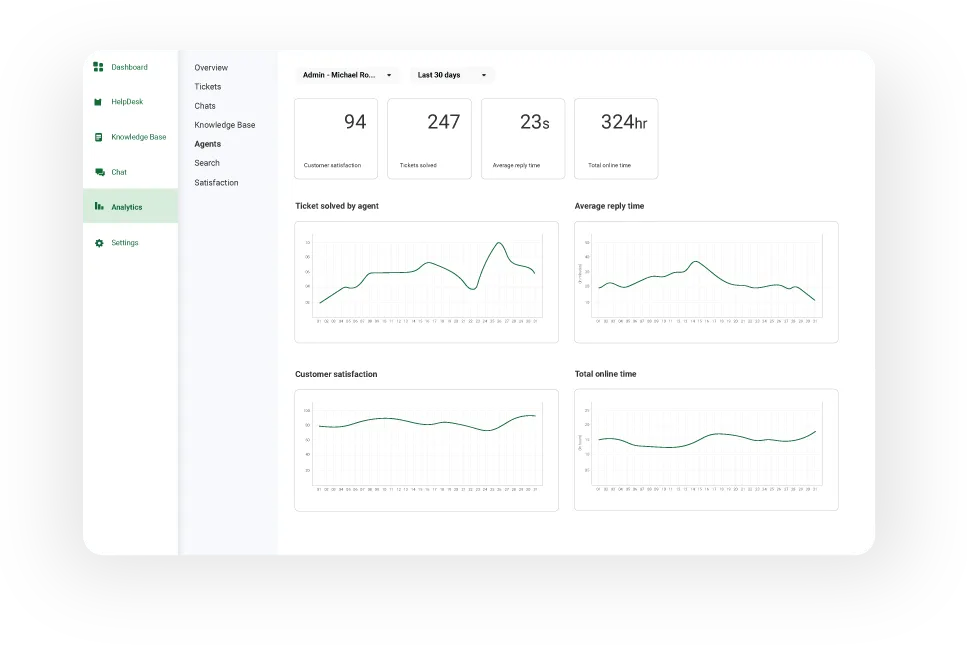Select the Average reply time card

pyautogui.click(x=522, y=138)
